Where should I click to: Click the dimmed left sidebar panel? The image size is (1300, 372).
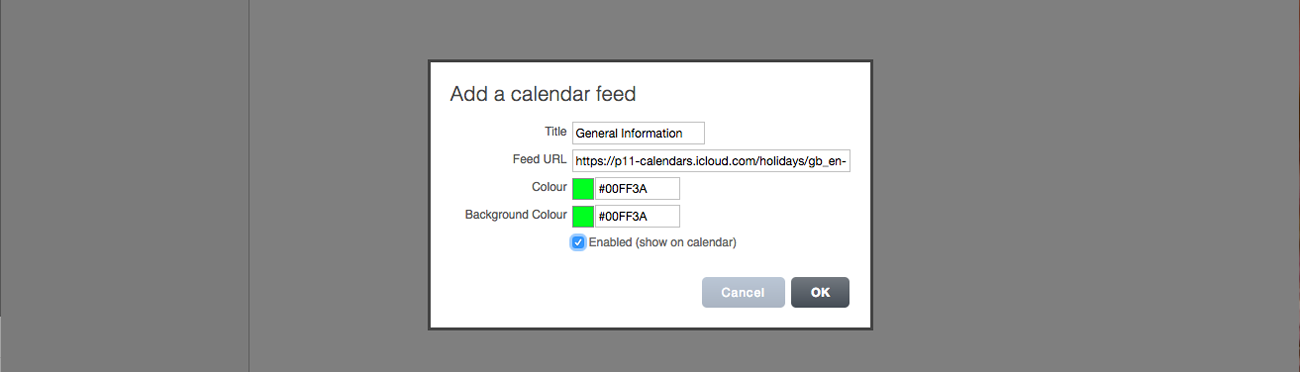pos(124,186)
